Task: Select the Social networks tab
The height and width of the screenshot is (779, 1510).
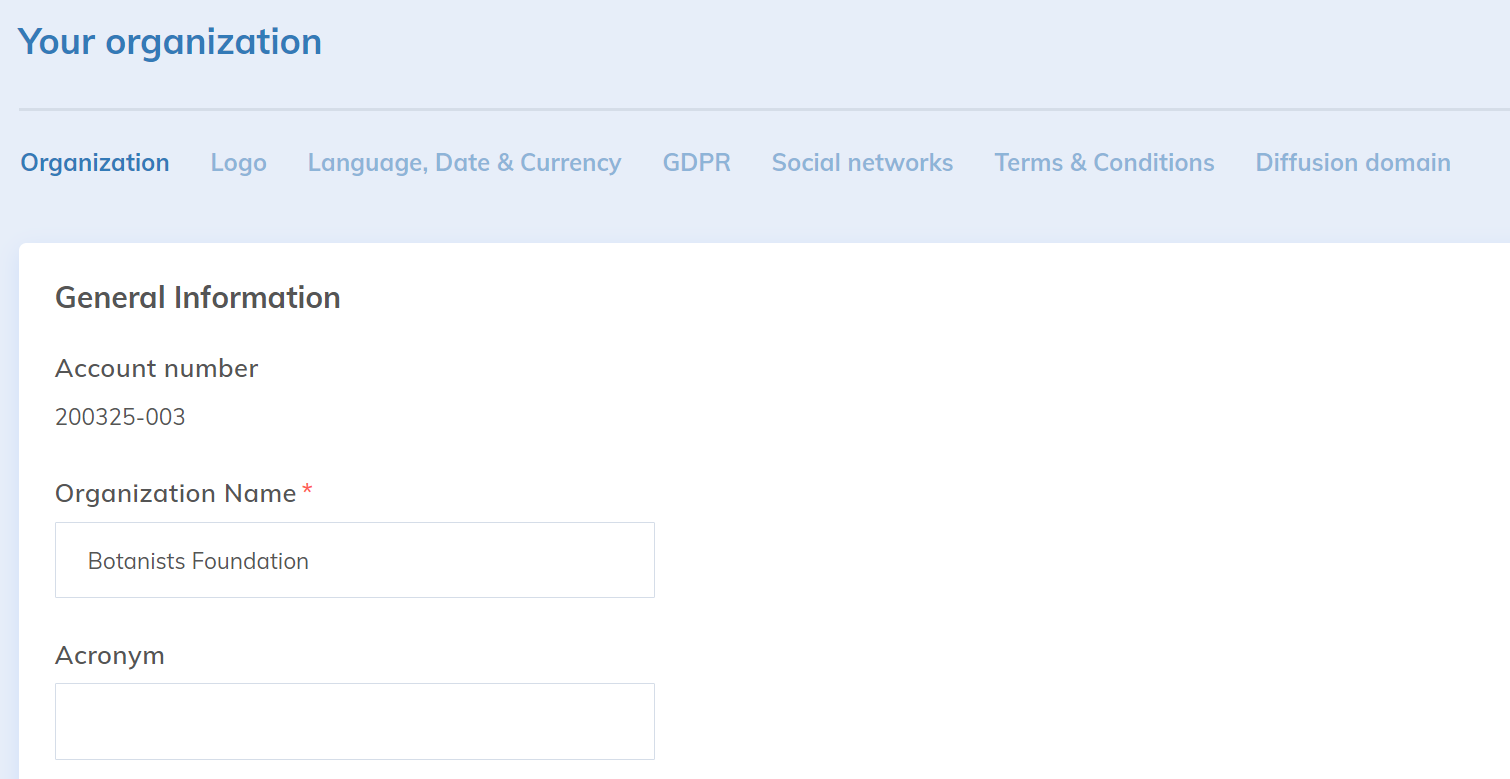Action: [862, 163]
